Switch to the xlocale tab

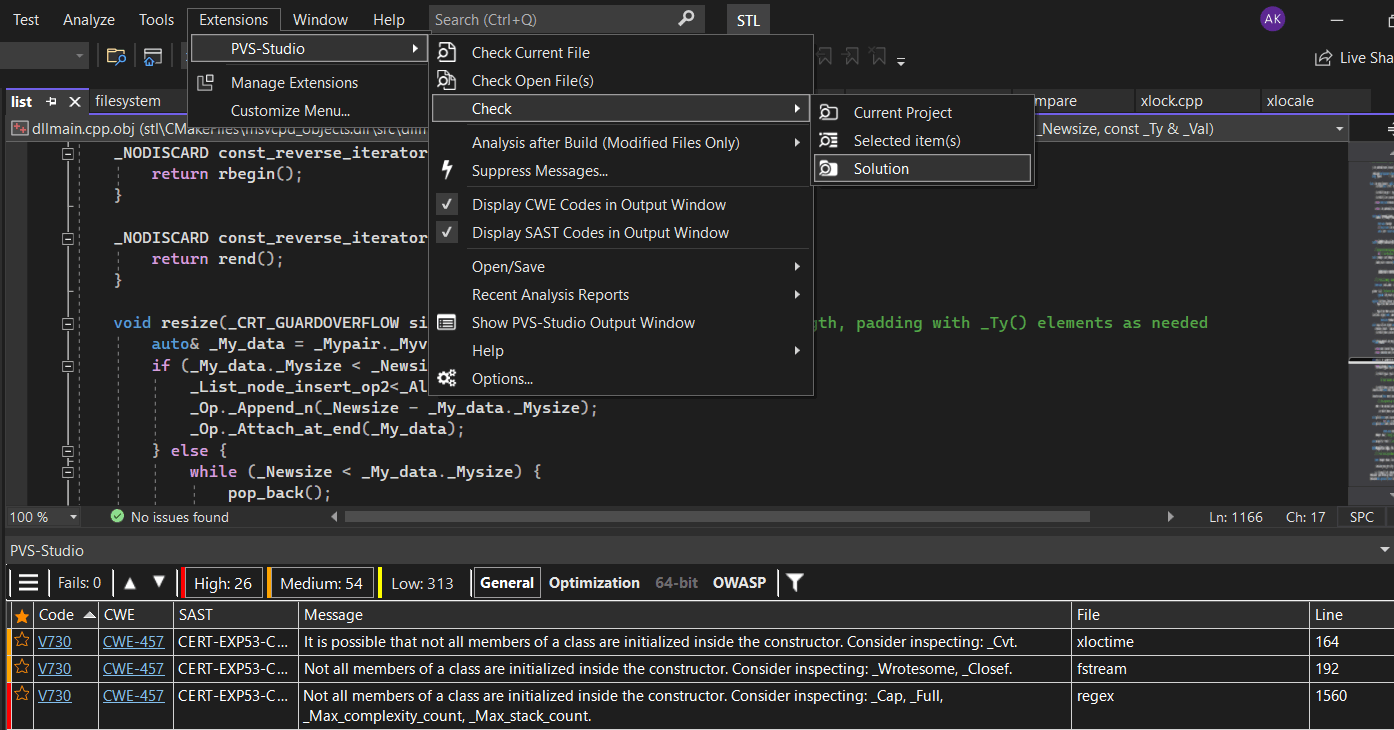[1290, 101]
